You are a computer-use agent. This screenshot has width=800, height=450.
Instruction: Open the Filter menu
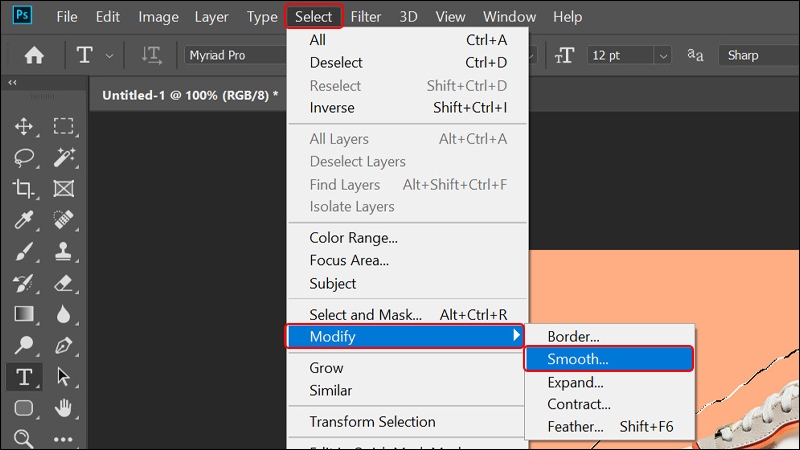point(365,17)
